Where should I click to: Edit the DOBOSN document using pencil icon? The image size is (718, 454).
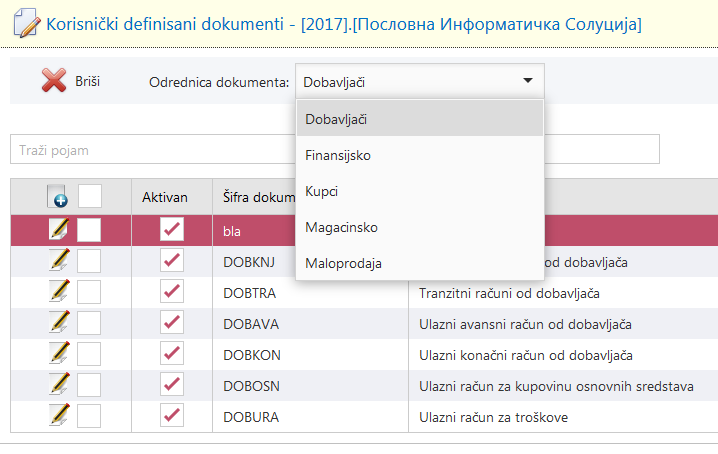59,385
